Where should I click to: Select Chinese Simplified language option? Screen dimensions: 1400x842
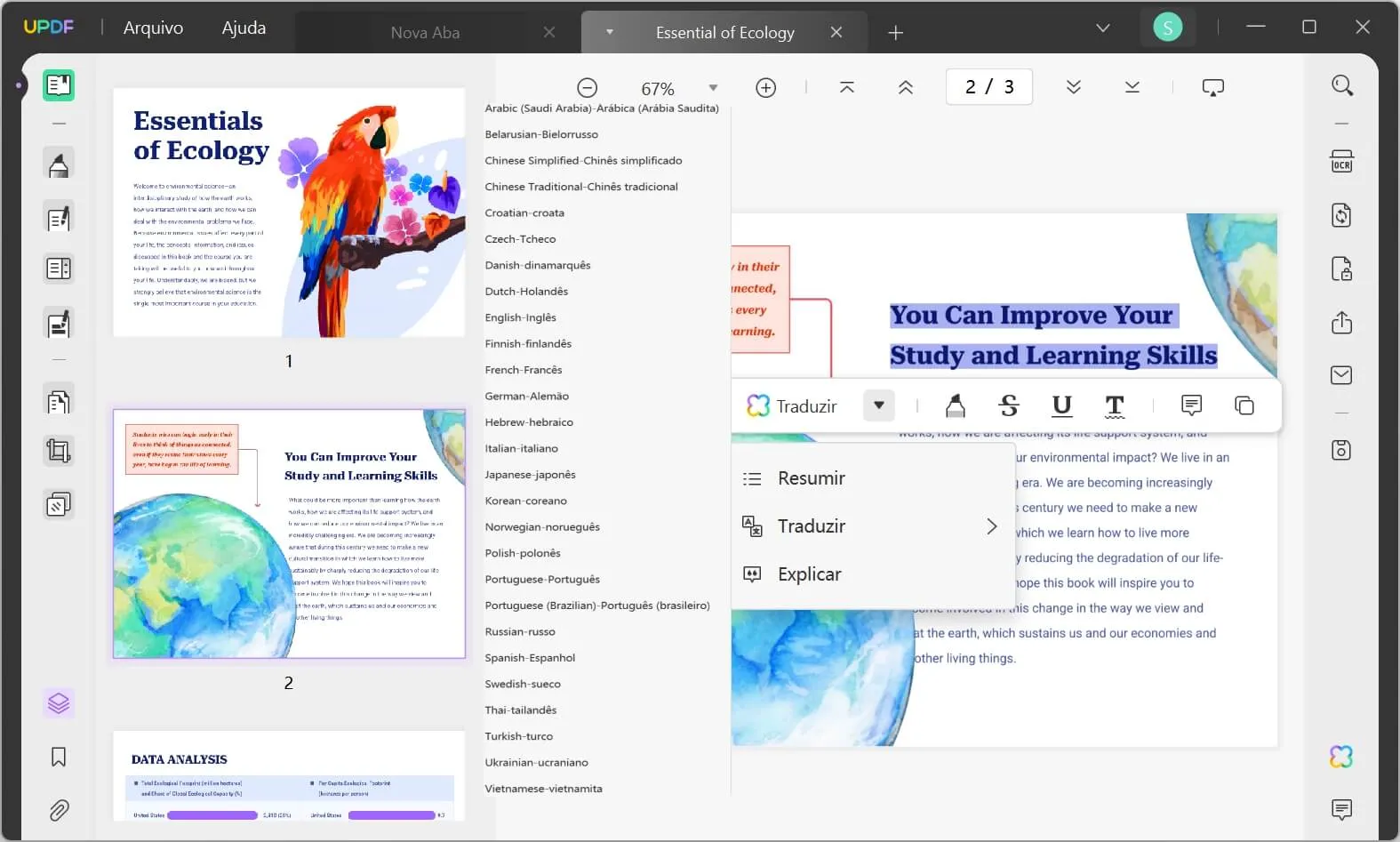(x=584, y=161)
